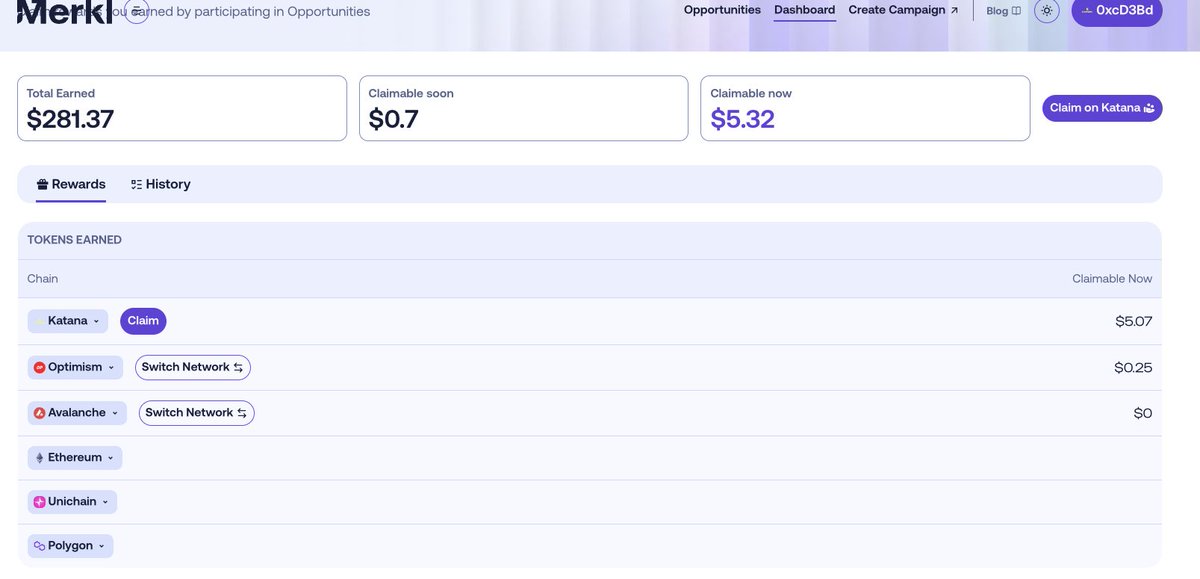Open the Create Campaign link
The height and width of the screenshot is (579, 1200).
(x=903, y=10)
